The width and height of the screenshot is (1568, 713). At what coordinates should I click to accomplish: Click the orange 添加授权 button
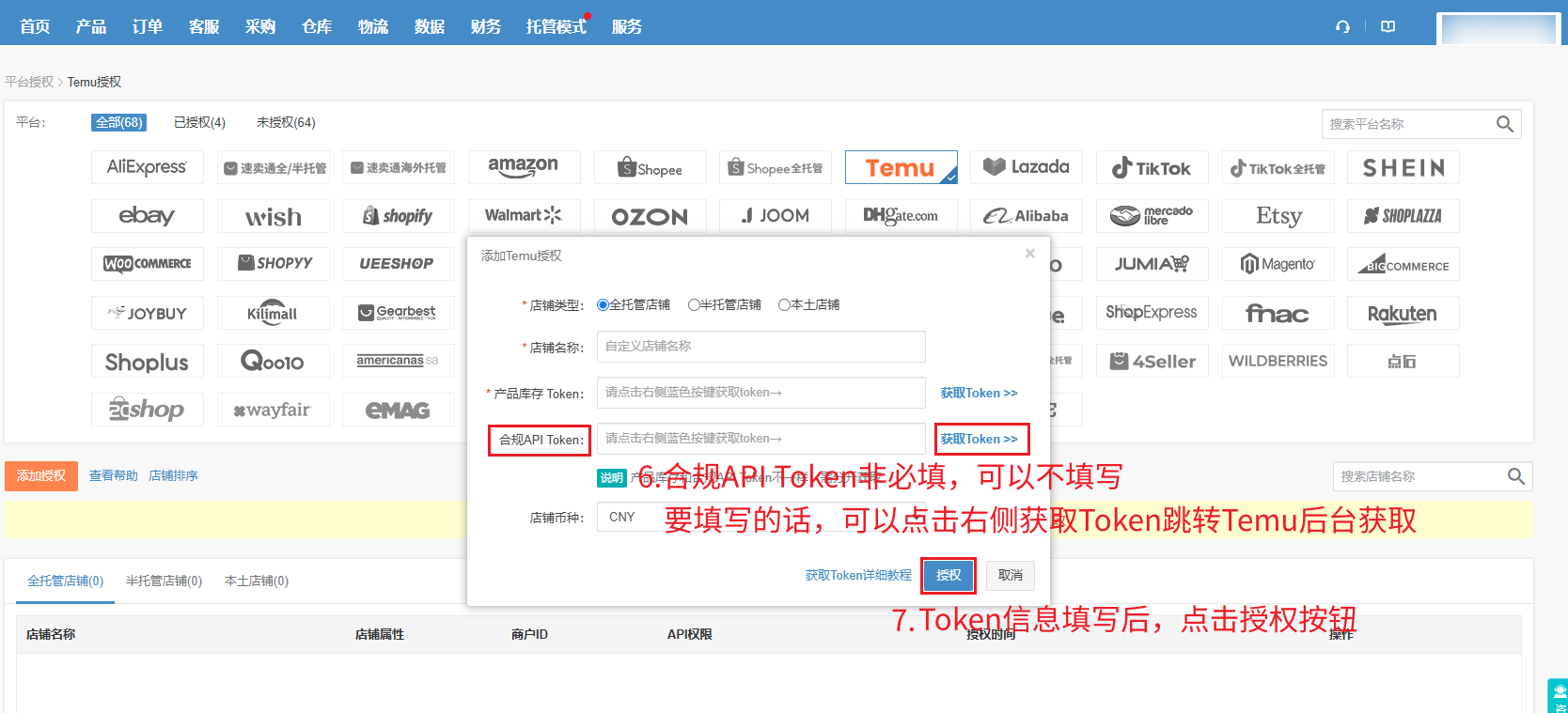[x=41, y=475]
